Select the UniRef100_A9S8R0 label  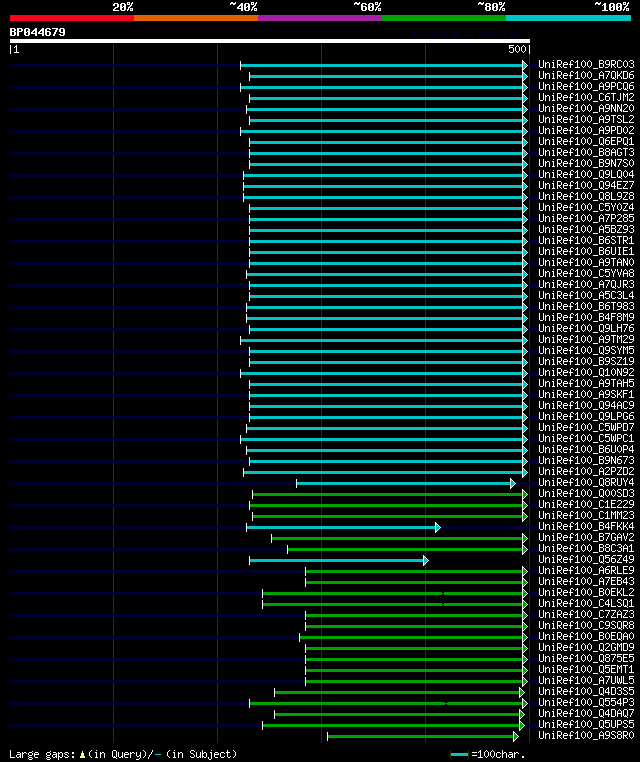point(586,735)
